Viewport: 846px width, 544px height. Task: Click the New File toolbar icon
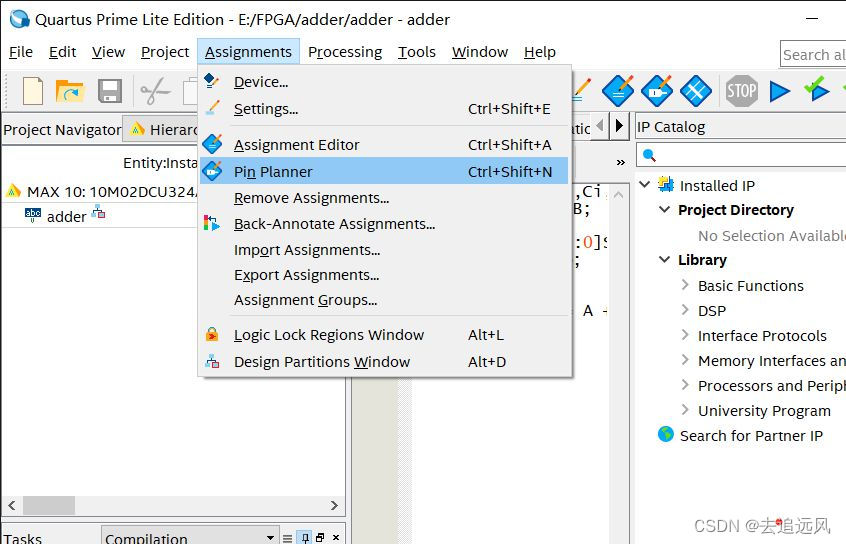33,91
